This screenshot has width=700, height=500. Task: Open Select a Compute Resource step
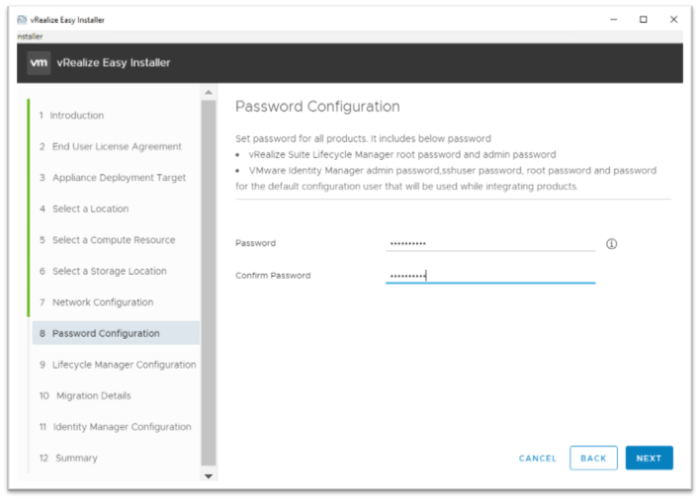point(113,240)
